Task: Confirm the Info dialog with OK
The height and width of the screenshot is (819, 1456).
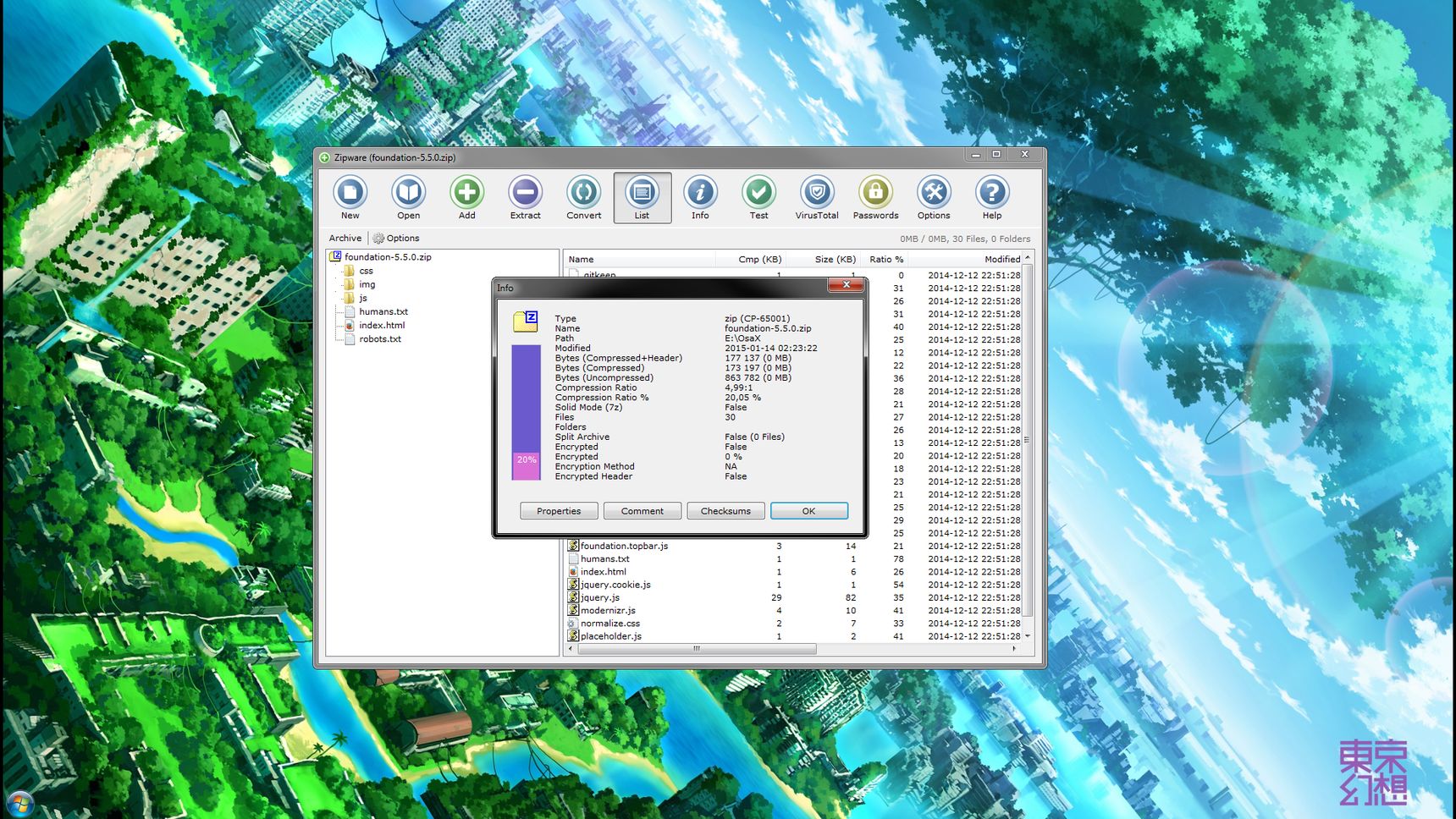Action: pyautogui.click(x=809, y=511)
